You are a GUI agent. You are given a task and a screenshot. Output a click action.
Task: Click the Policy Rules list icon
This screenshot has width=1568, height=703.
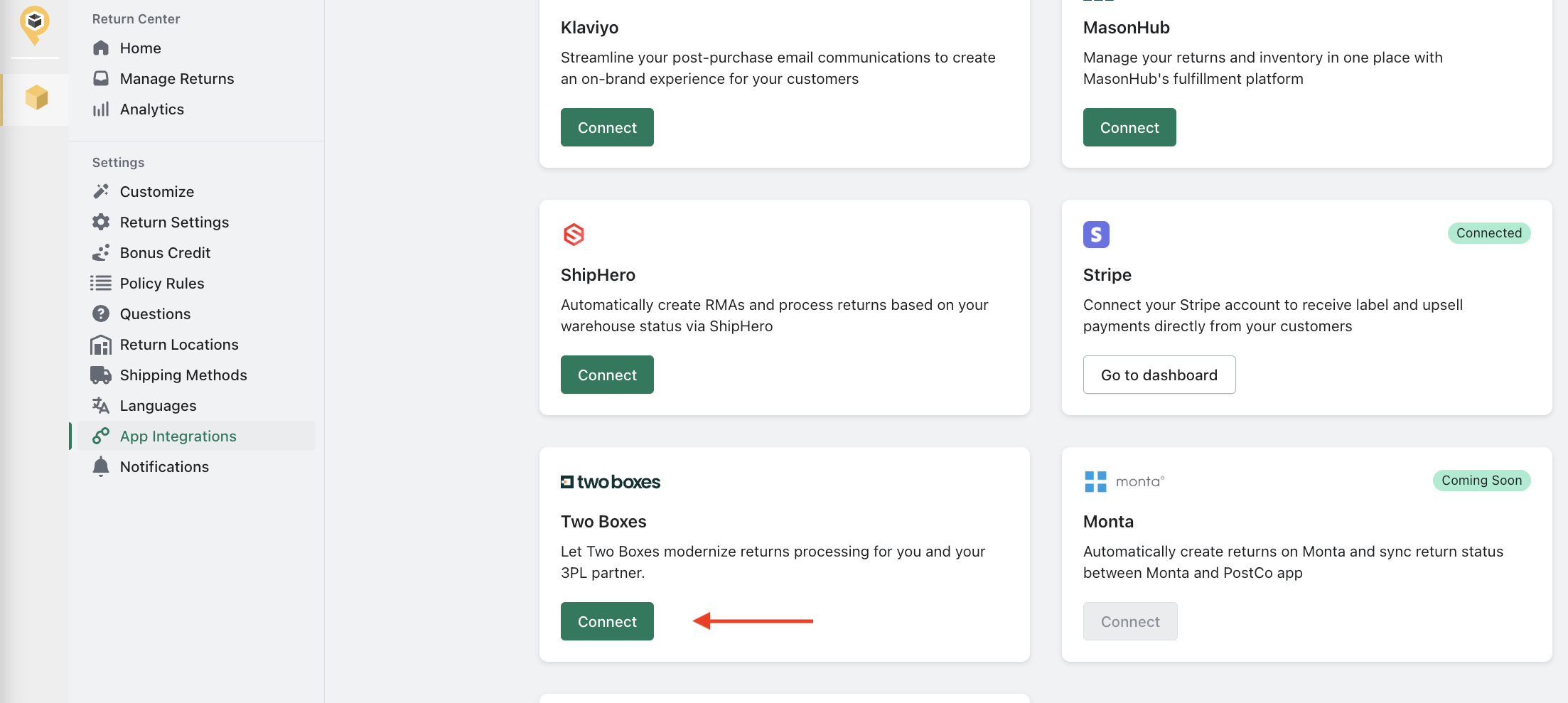[x=101, y=283]
